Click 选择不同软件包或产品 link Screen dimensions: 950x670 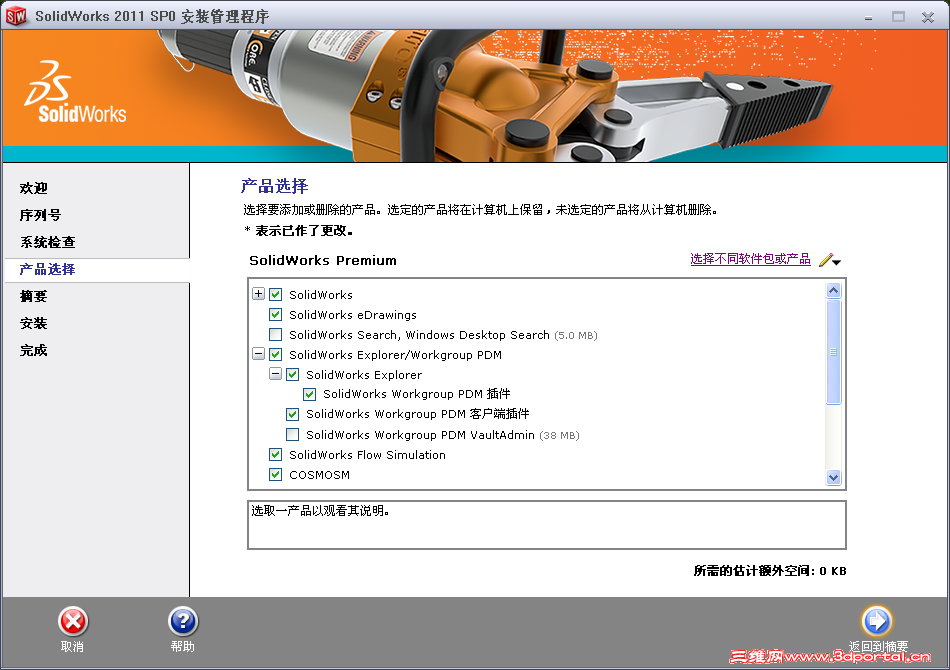(750, 259)
